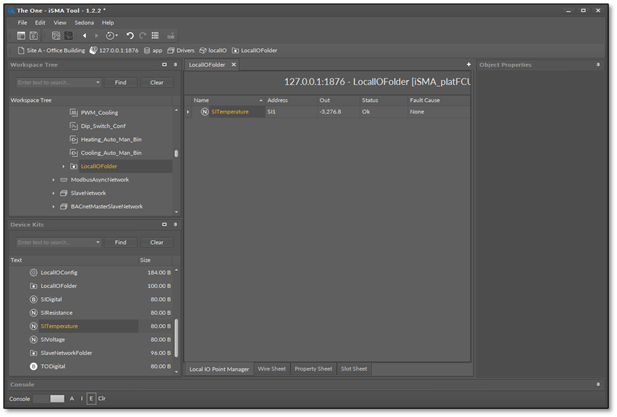Click the history clock icon in toolbar

[x=110, y=36]
